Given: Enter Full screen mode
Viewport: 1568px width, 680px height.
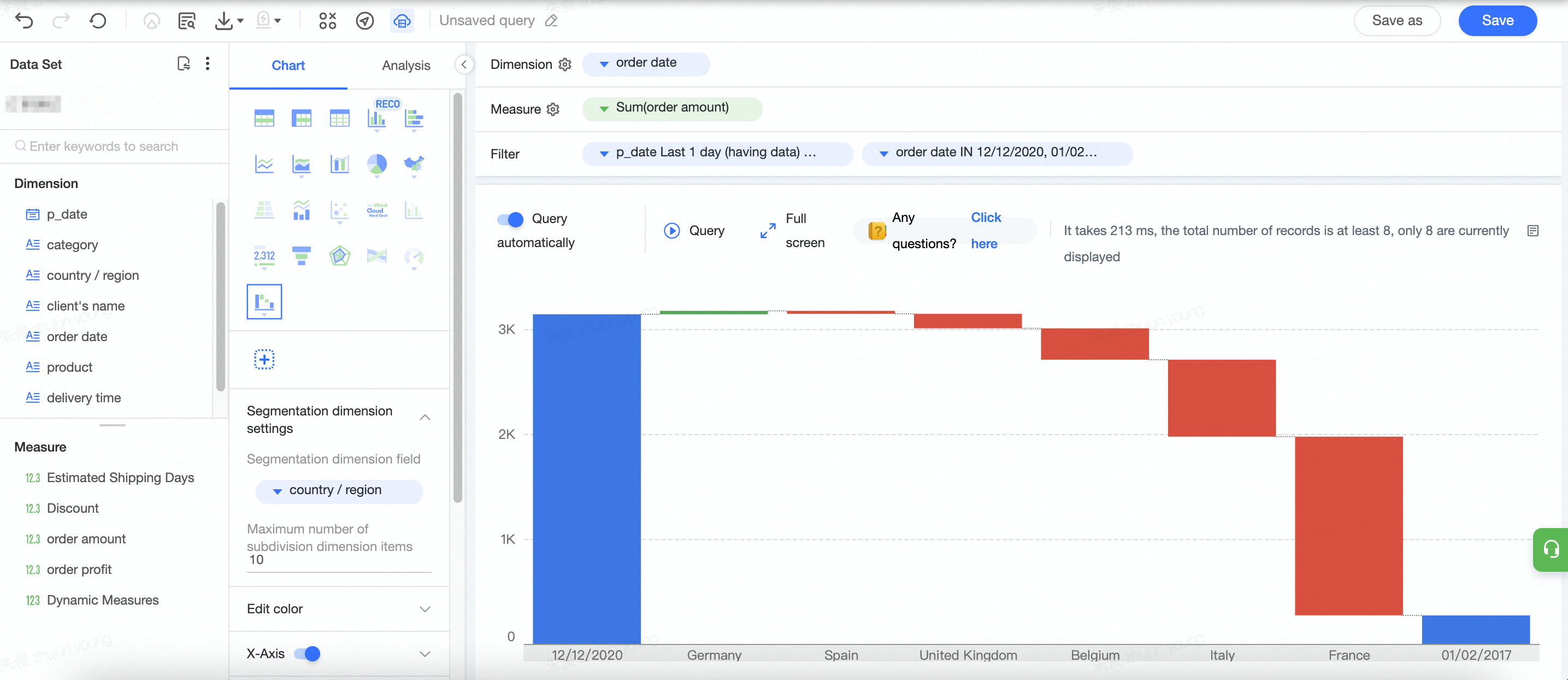Looking at the screenshot, I should coord(792,231).
